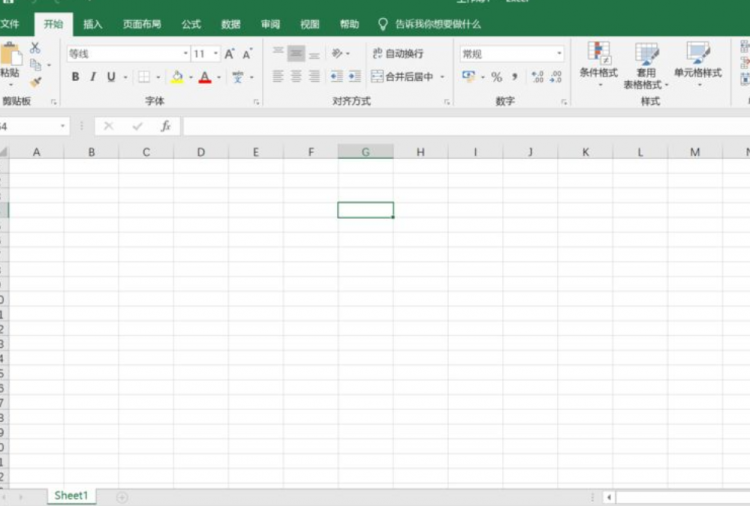Apply comma style icon
The image size is (750, 506).
(x=515, y=77)
